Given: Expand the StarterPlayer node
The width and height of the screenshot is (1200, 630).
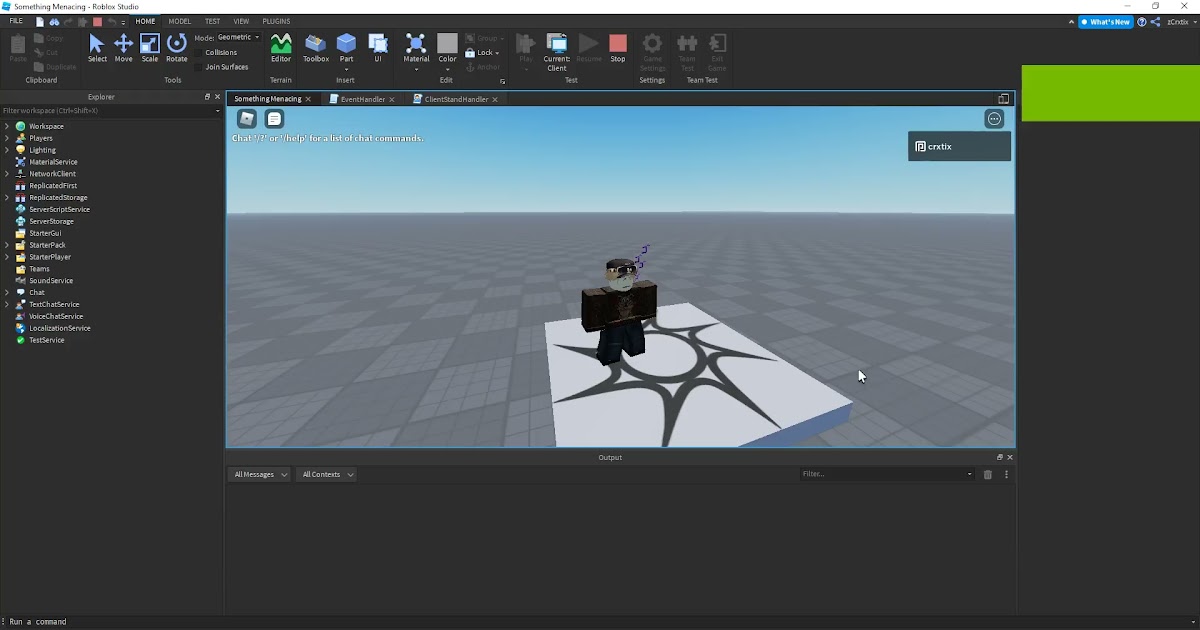Looking at the screenshot, I should coord(7,257).
